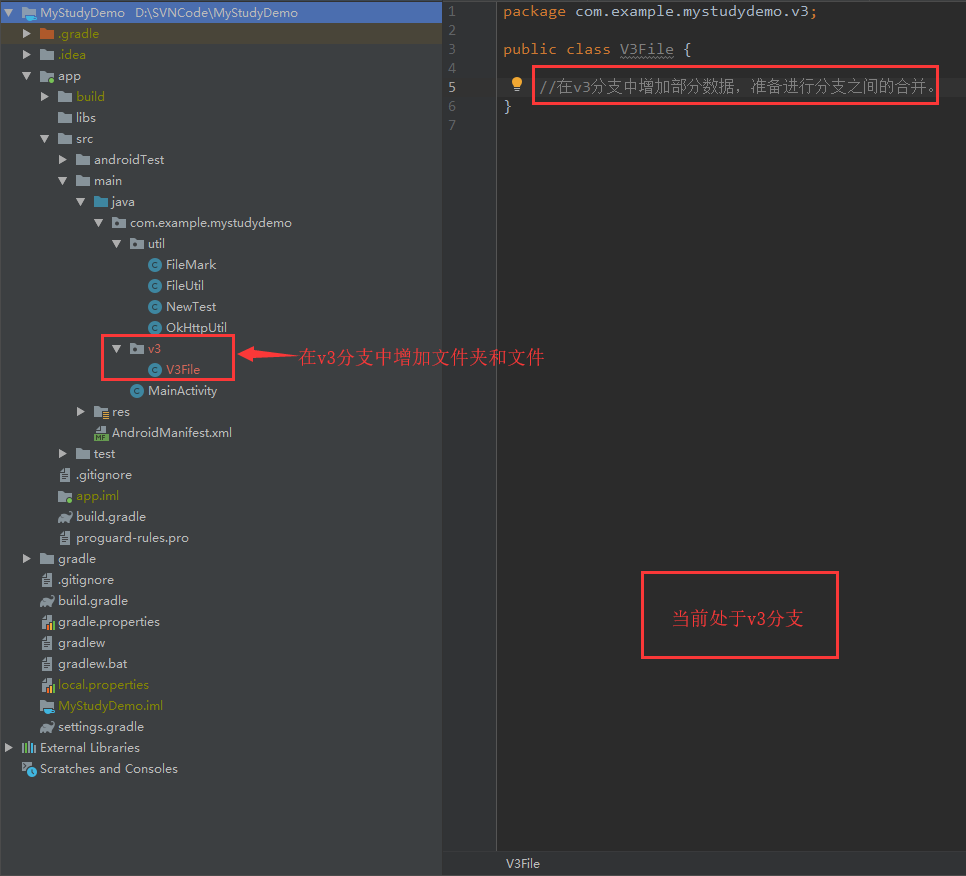966x876 pixels.
Task: Select root build.gradle file
Action: [93, 601]
